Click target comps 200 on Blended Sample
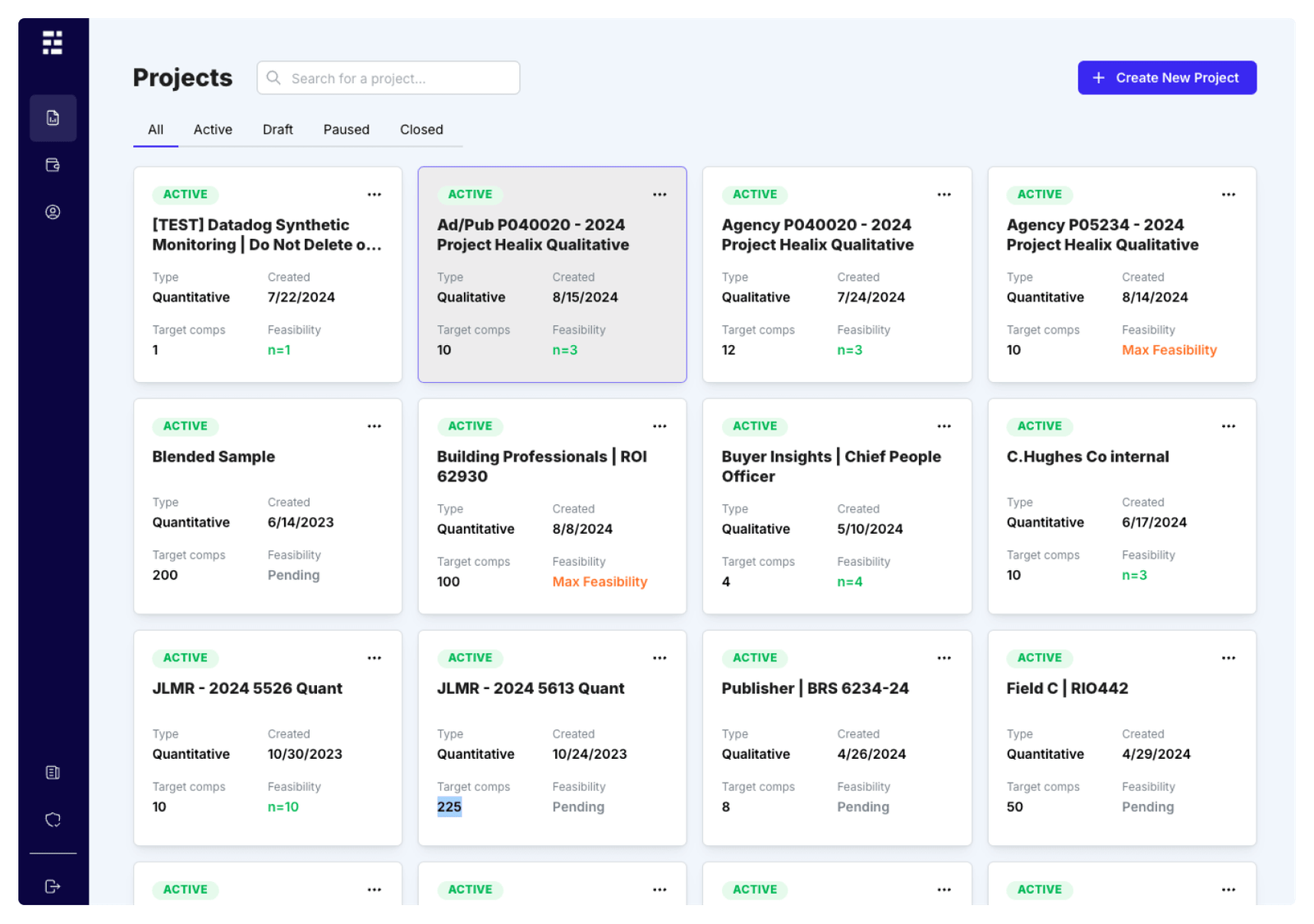Image resolution: width=1314 pixels, height=924 pixels. 165,575
